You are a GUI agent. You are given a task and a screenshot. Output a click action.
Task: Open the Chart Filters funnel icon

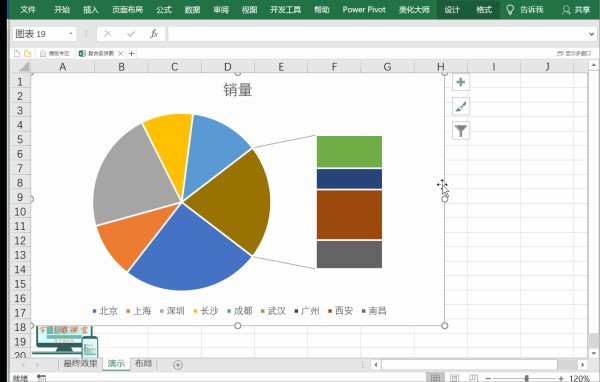tap(461, 131)
